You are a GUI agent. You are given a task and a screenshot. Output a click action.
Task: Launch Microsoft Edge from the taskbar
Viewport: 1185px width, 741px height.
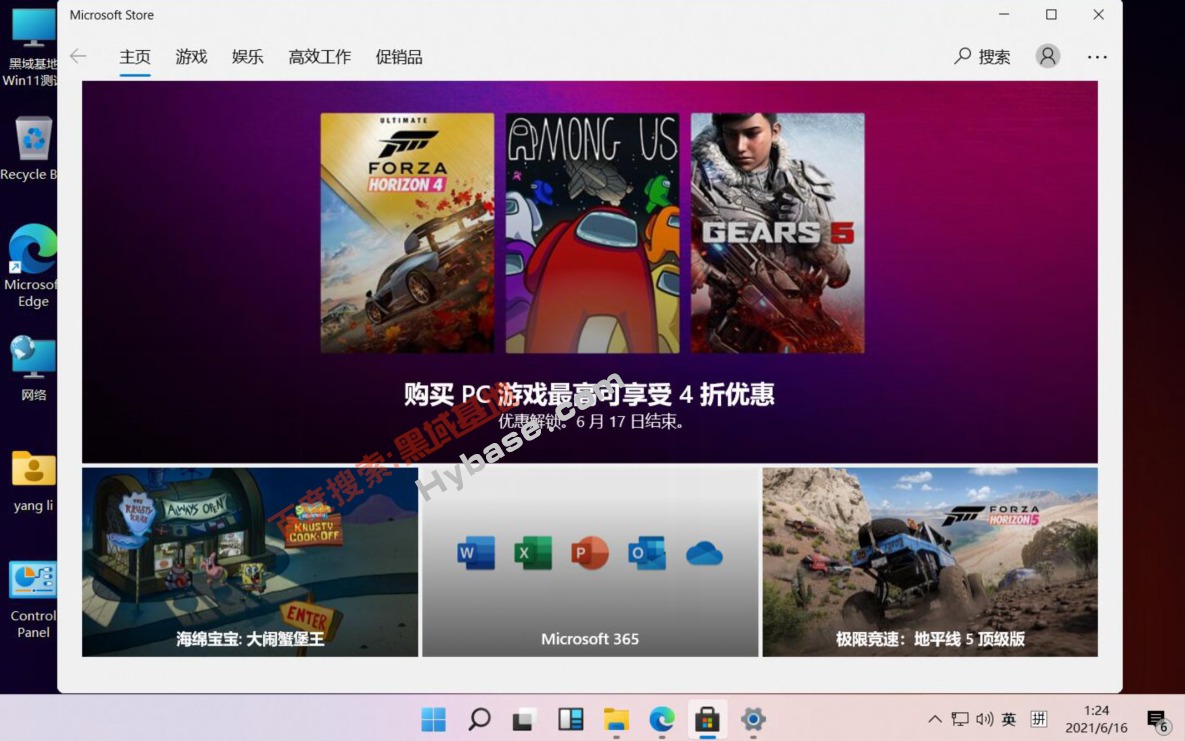pos(662,719)
